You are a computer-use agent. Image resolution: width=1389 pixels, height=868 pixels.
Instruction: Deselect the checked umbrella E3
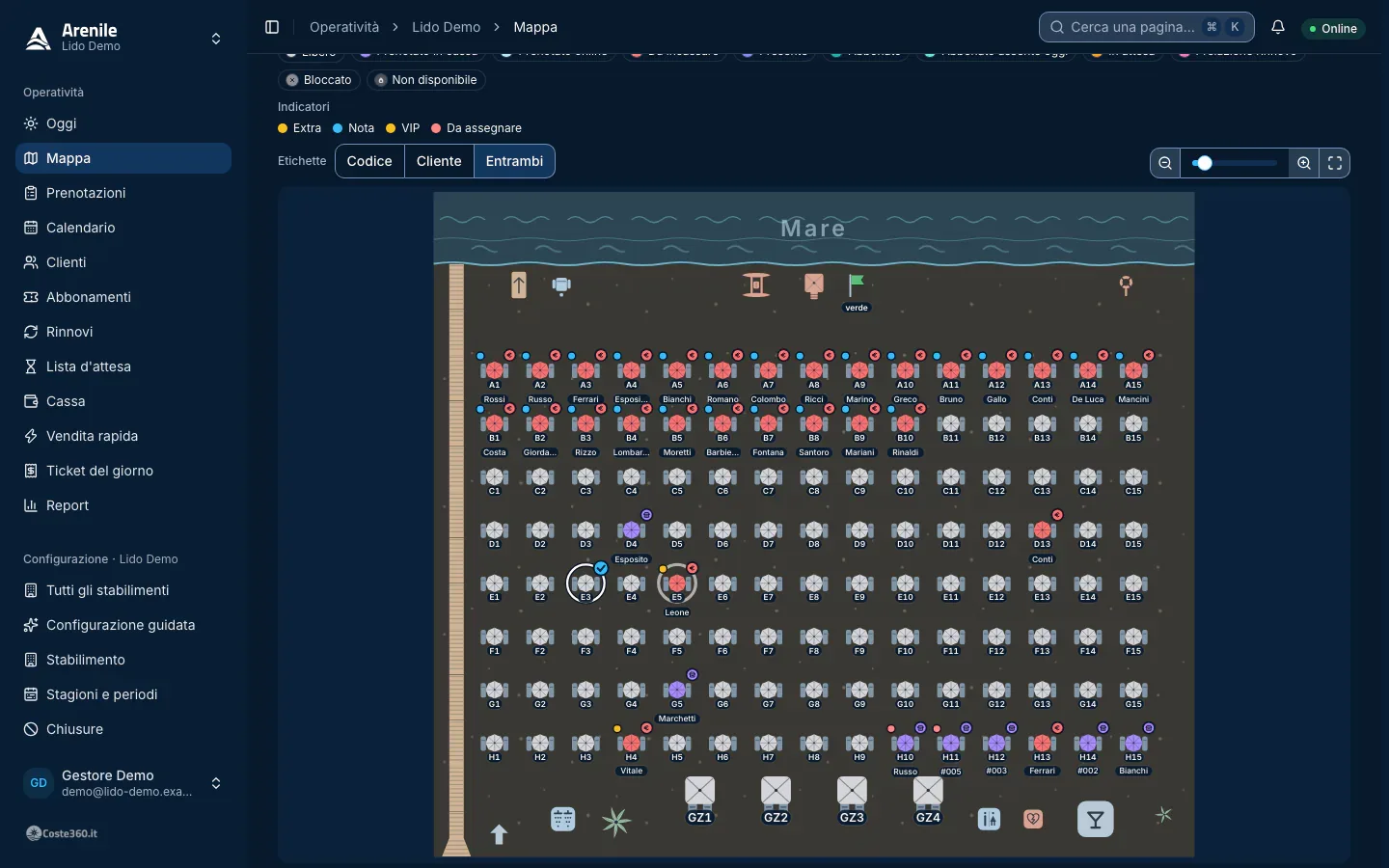586,583
